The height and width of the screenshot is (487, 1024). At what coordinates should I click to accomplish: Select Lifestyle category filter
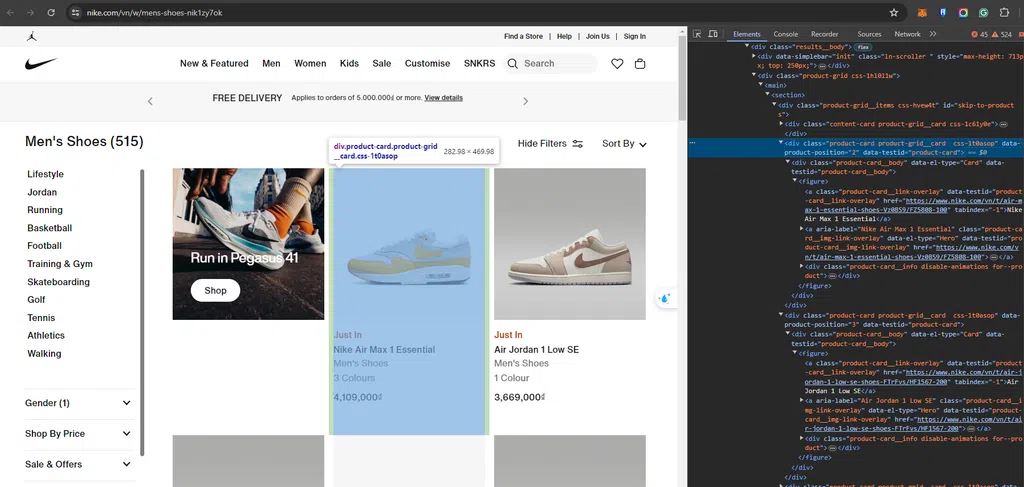pos(46,174)
